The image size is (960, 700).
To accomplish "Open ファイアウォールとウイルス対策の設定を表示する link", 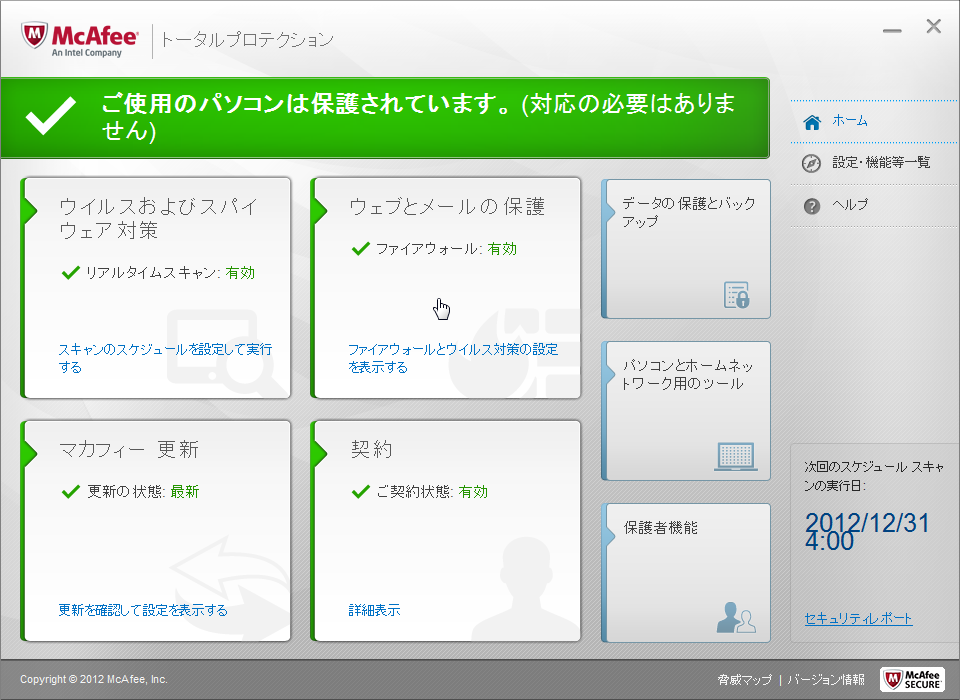I will (452, 358).
